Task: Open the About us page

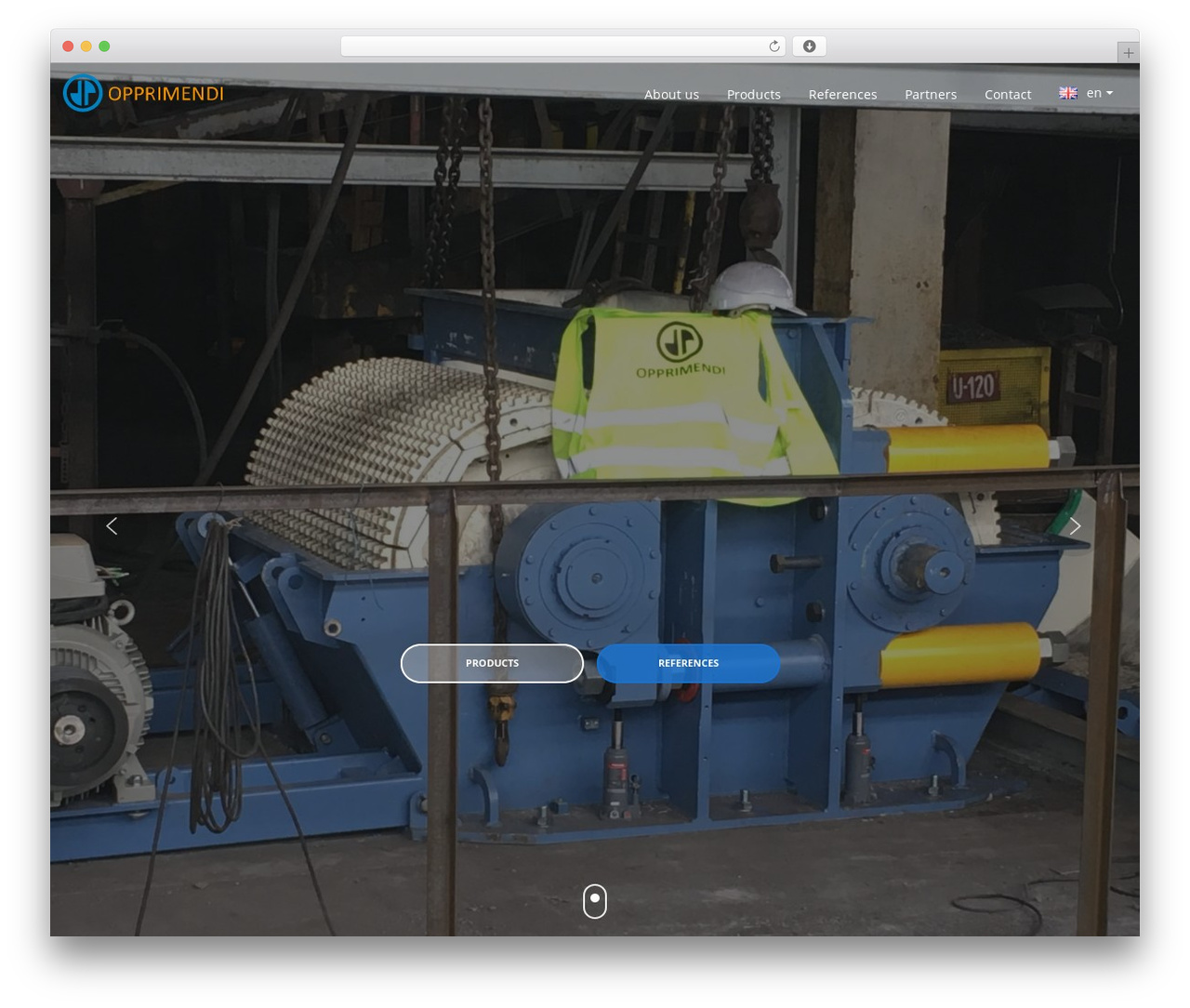Action: pyautogui.click(x=671, y=94)
